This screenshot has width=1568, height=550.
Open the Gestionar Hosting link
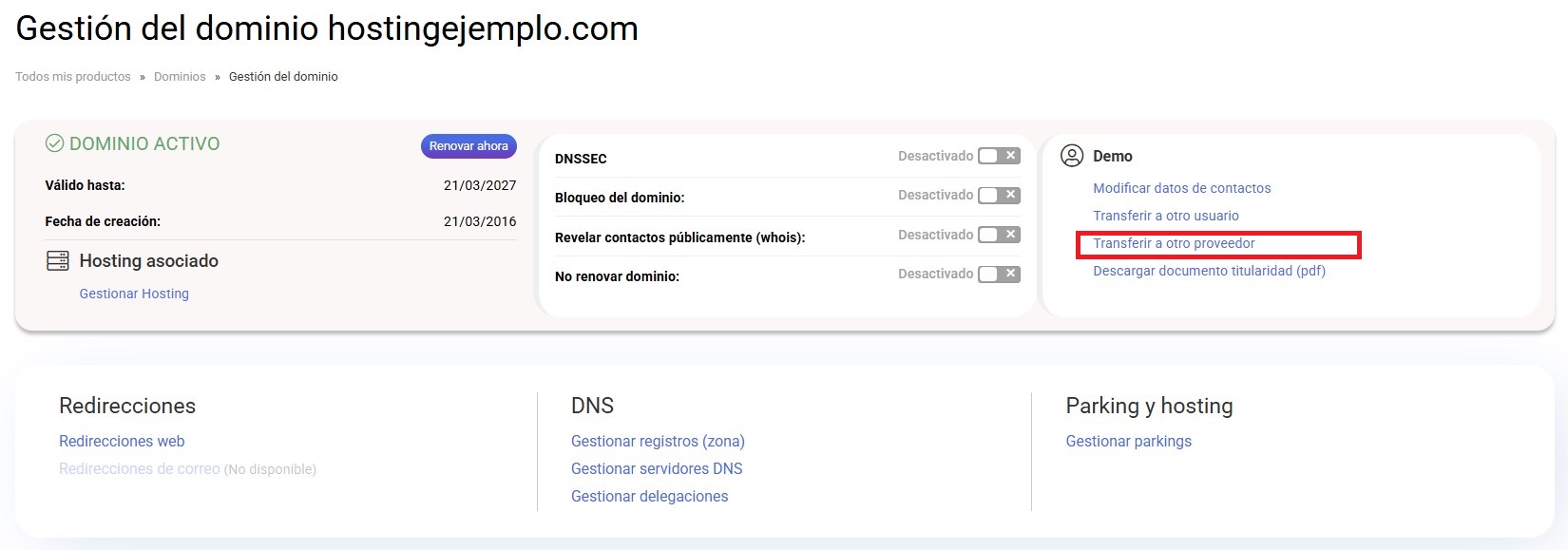pyautogui.click(x=134, y=294)
